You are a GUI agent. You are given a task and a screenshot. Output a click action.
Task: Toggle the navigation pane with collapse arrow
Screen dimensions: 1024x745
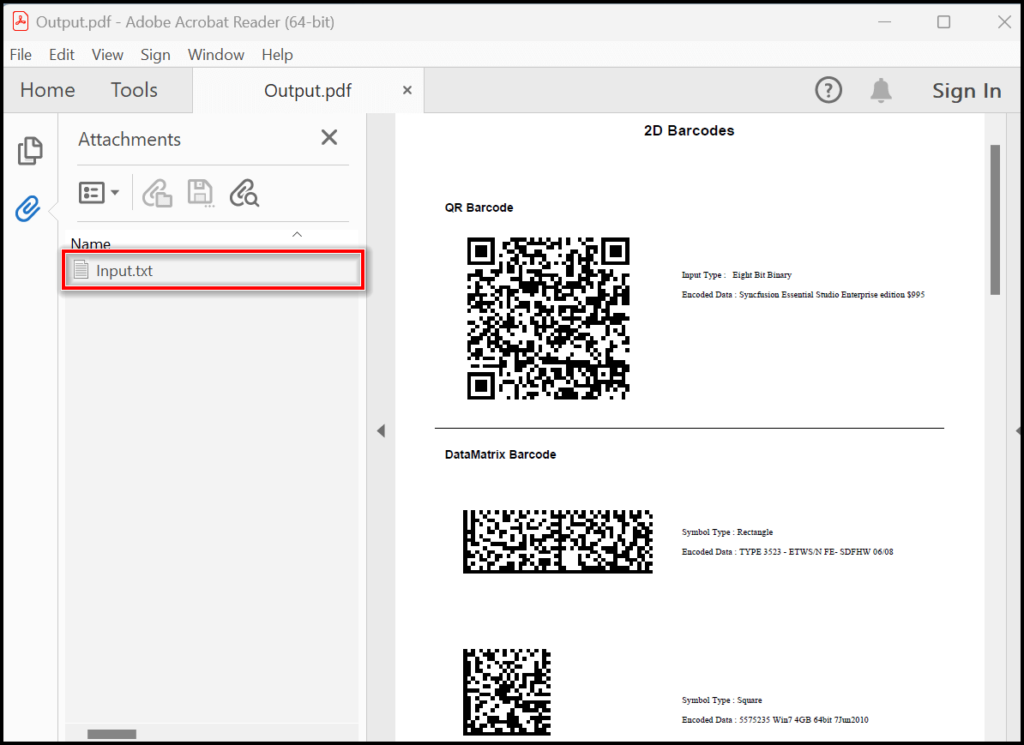381,430
